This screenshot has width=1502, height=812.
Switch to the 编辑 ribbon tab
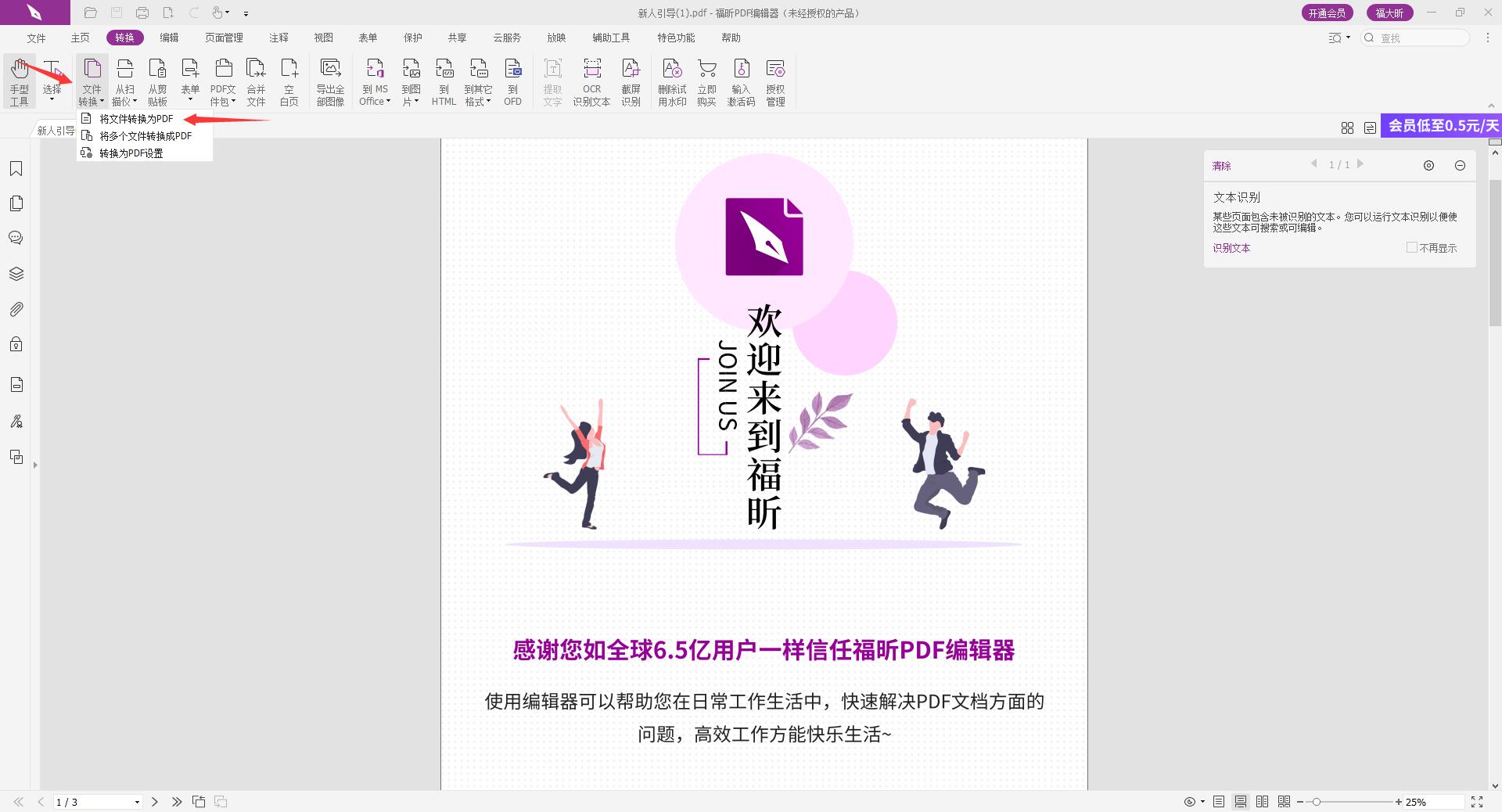(170, 37)
